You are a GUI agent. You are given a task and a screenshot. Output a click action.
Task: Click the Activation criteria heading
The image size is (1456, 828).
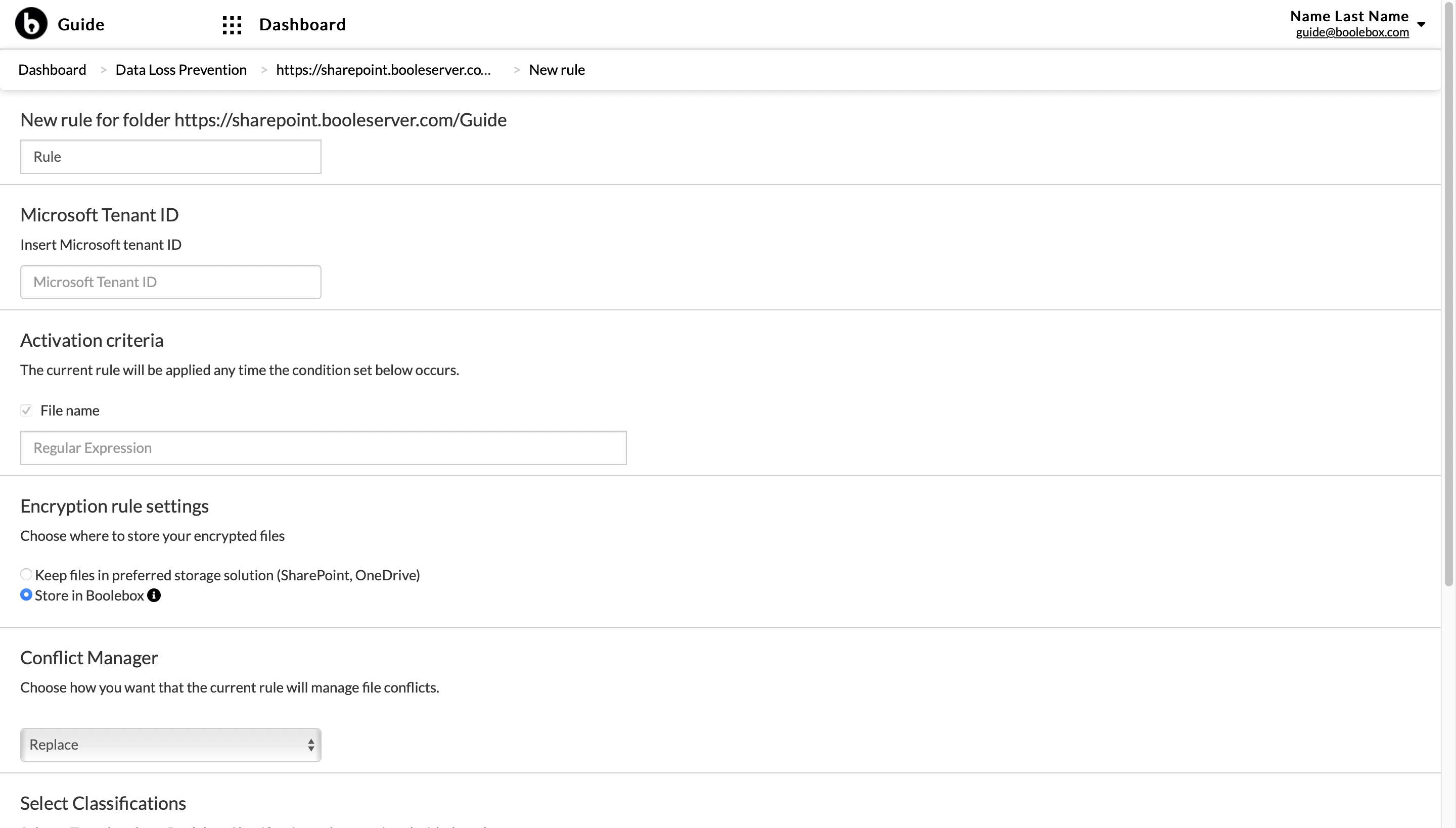92,340
